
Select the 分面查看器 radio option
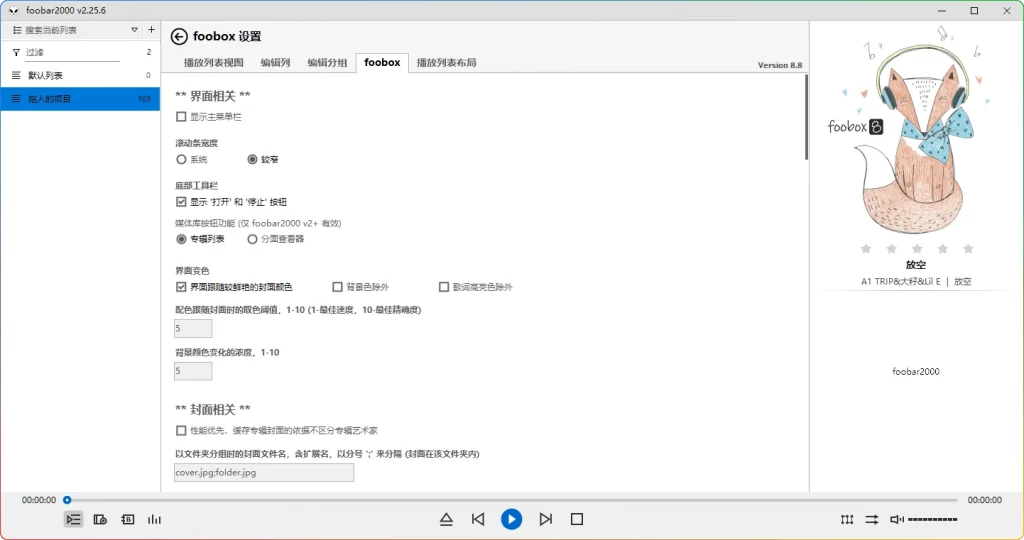click(x=252, y=239)
